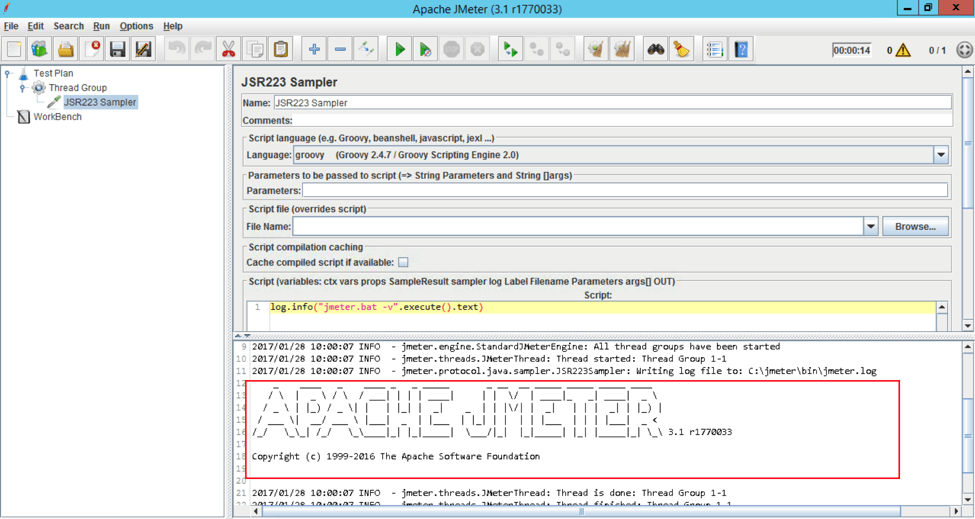The image size is (975, 519).
Task: Clear results with the Clear icon
Action: (596, 49)
